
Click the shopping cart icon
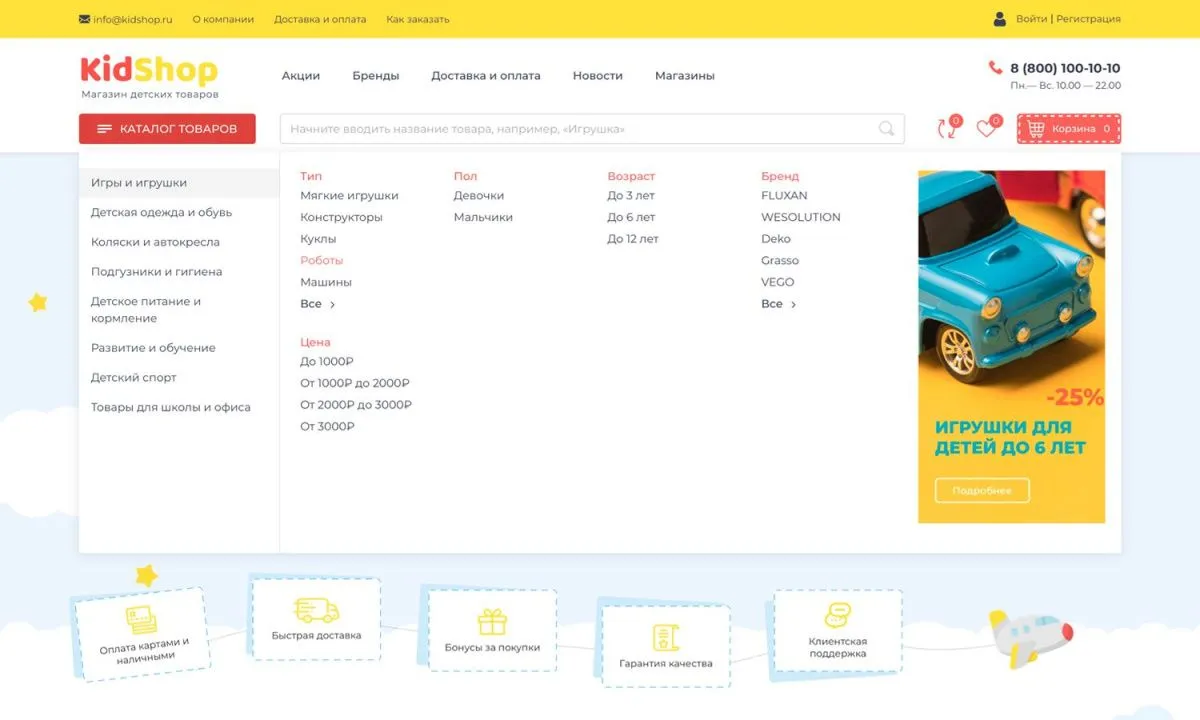(1035, 129)
